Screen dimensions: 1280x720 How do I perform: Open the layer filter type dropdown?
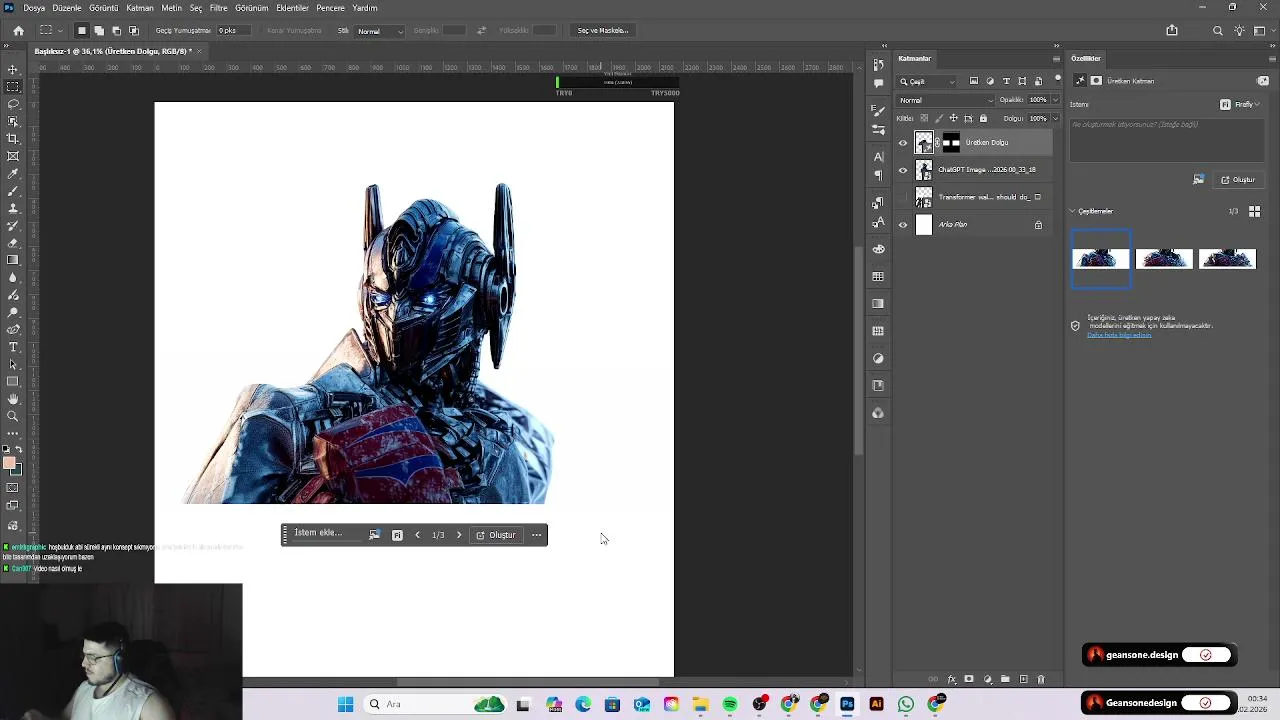coord(928,81)
